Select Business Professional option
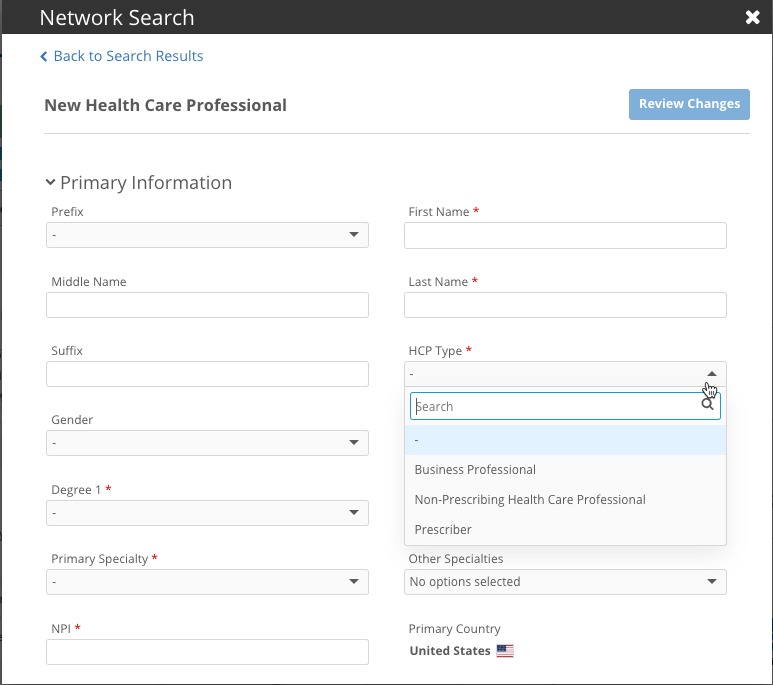 (x=475, y=470)
